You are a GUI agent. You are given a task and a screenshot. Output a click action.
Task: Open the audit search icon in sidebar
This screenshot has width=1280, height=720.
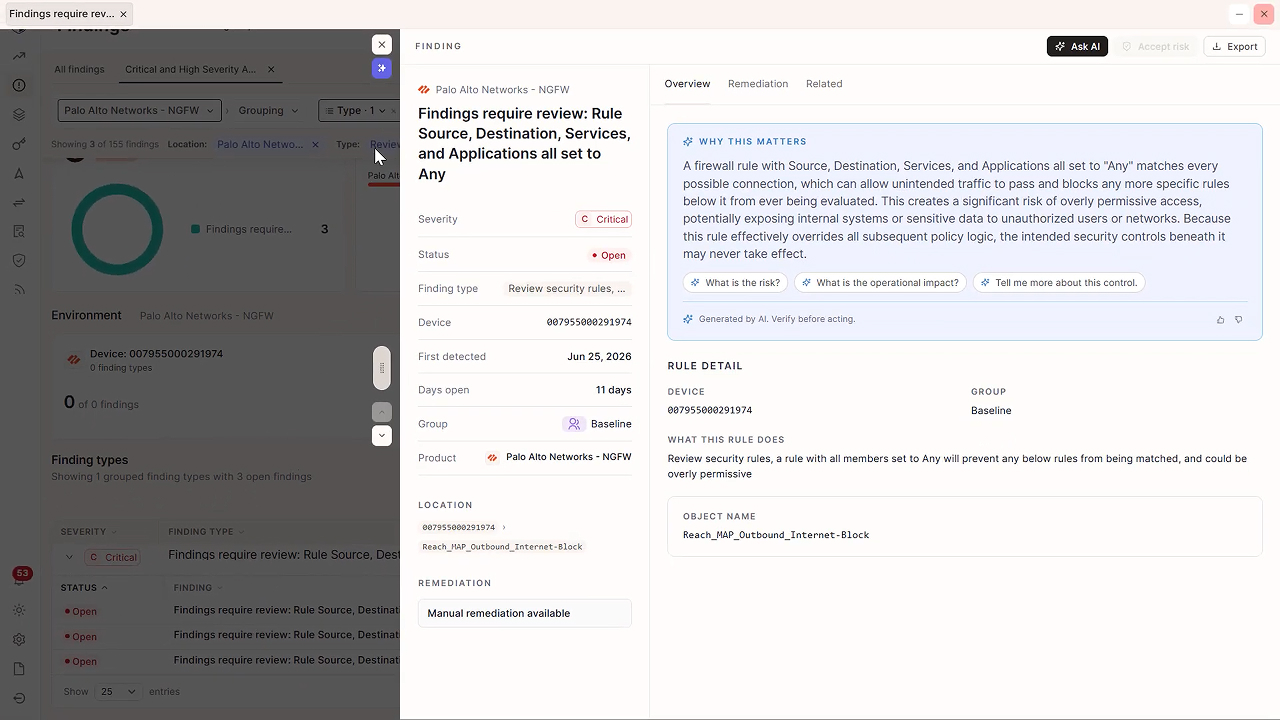(x=19, y=232)
